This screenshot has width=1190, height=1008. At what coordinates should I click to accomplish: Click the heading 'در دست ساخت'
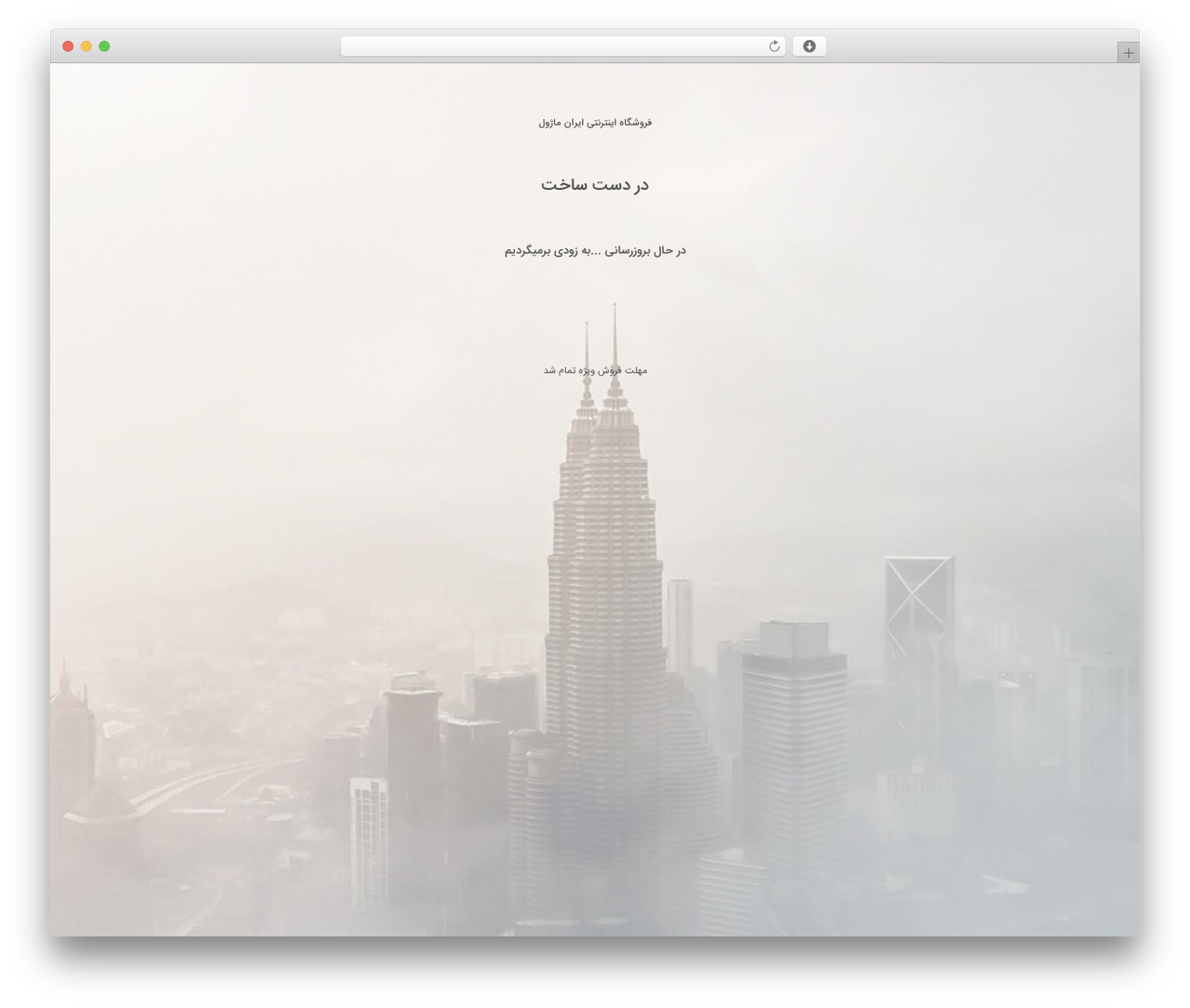coord(595,184)
